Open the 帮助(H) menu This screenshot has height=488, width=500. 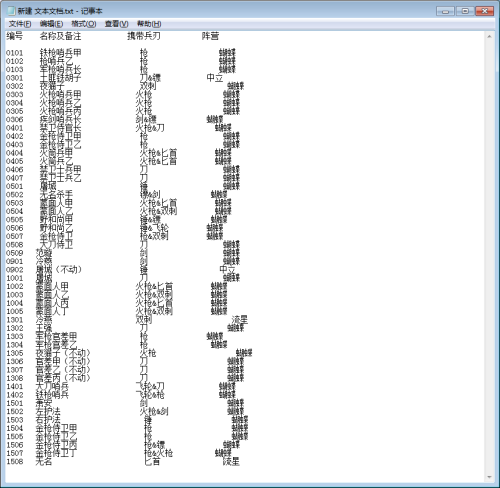149,24
